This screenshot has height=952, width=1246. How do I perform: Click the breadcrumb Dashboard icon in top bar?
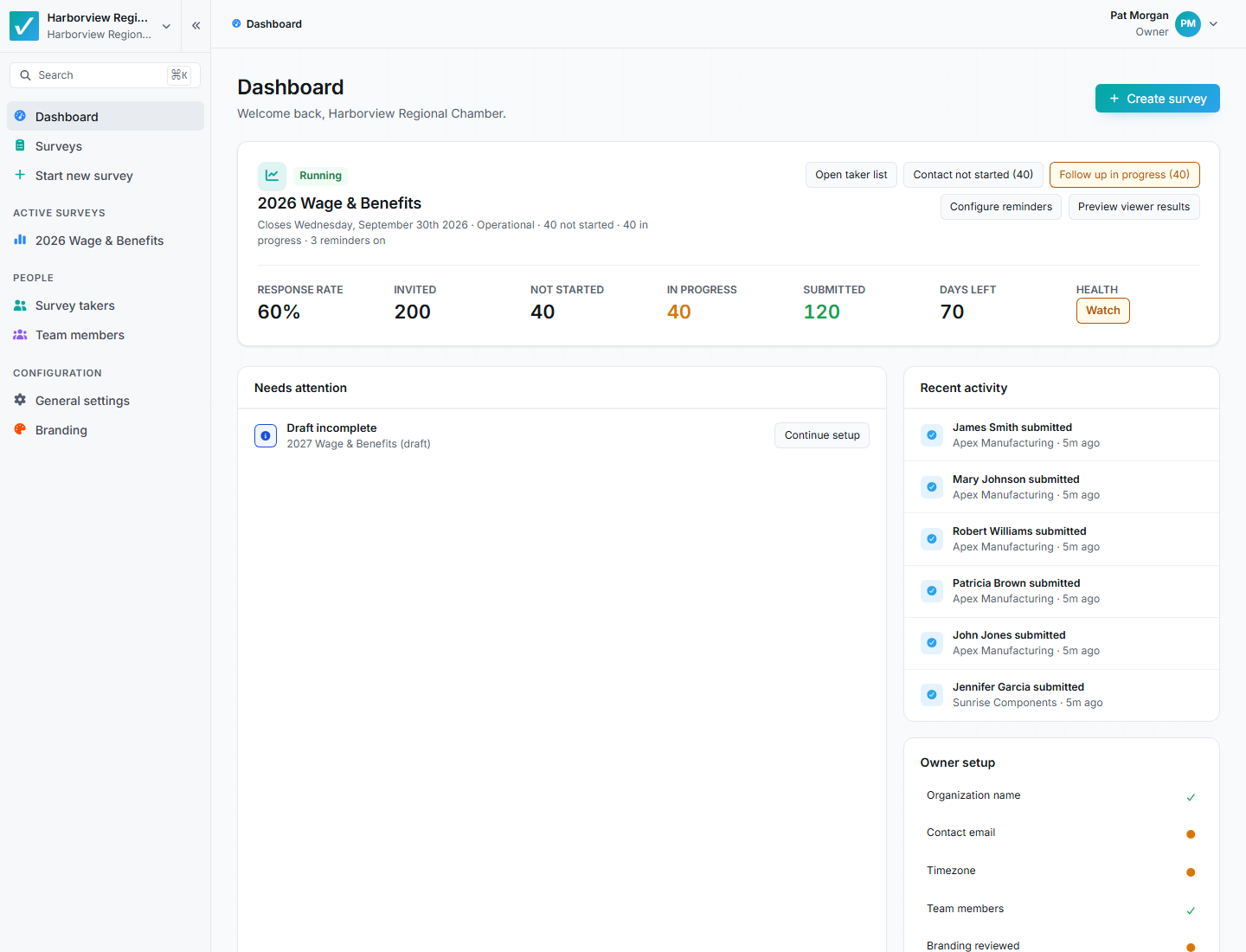click(x=236, y=23)
